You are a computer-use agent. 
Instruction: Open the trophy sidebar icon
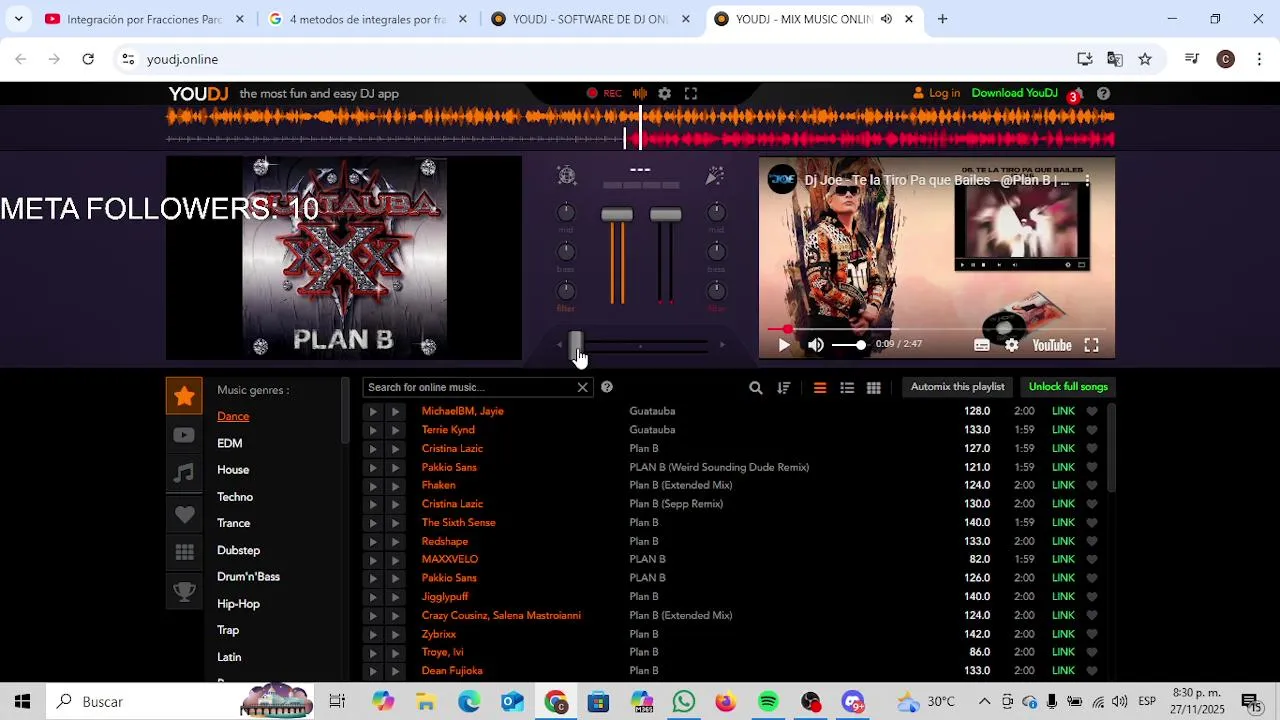(184, 592)
